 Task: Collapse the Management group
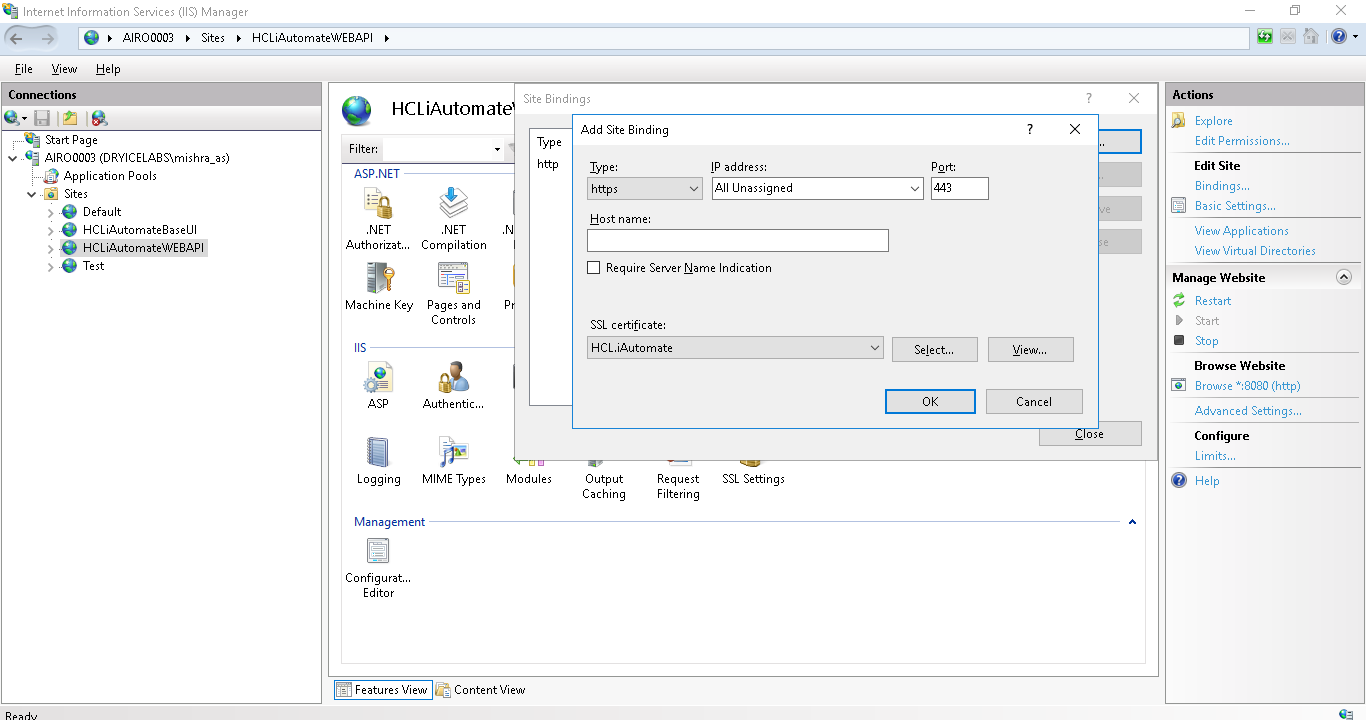(1132, 522)
